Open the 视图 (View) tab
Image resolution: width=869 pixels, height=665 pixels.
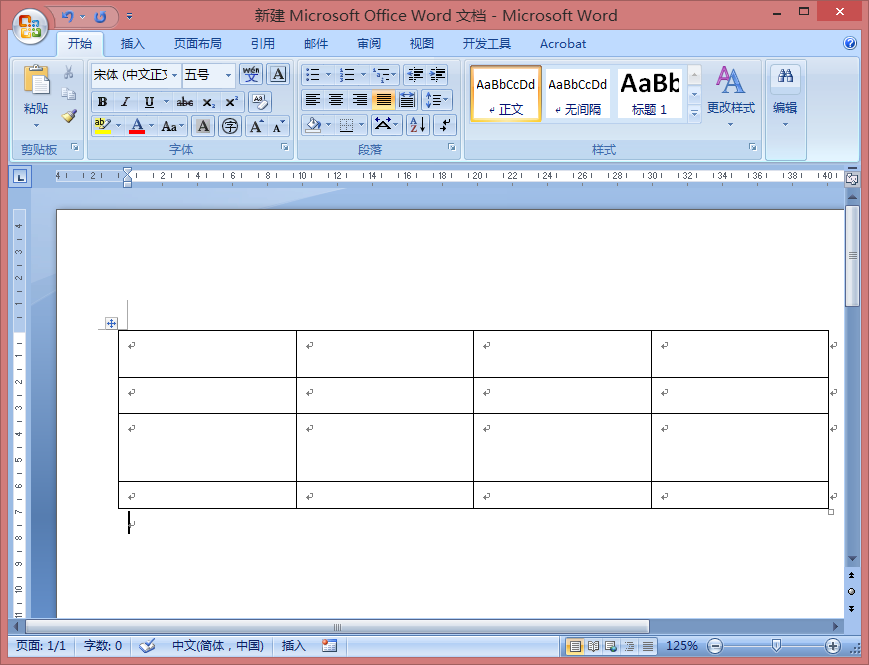(x=421, y=44)
